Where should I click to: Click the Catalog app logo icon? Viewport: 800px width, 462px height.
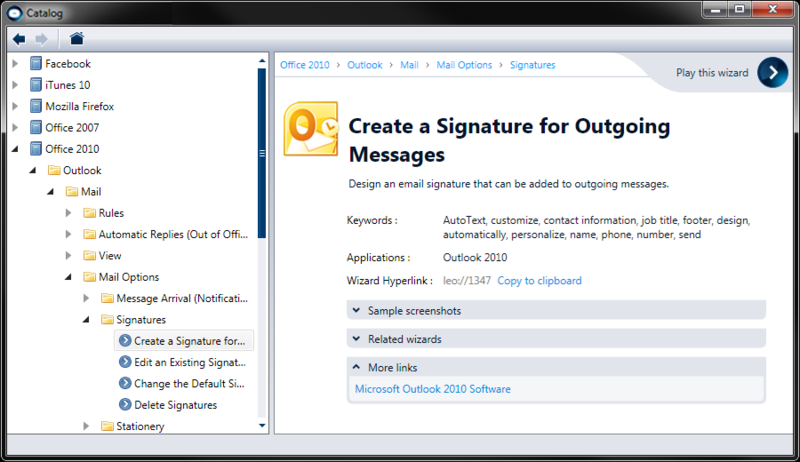pyautogui.click(x=14, y=13)
